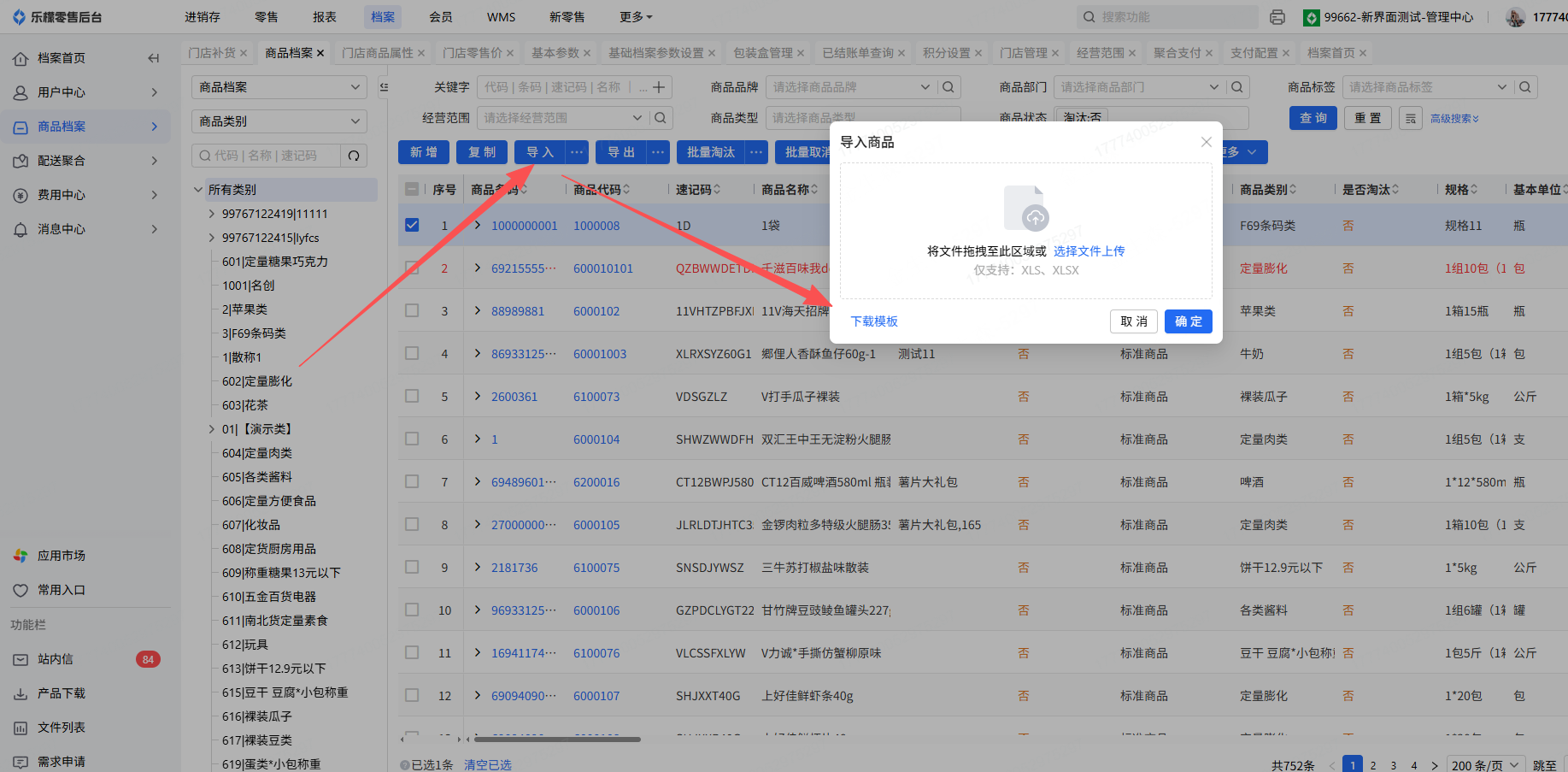Viewport: 1568px width, 772px height.
Task: Click 取消 in the import dialog
Action: [1134, 321]
